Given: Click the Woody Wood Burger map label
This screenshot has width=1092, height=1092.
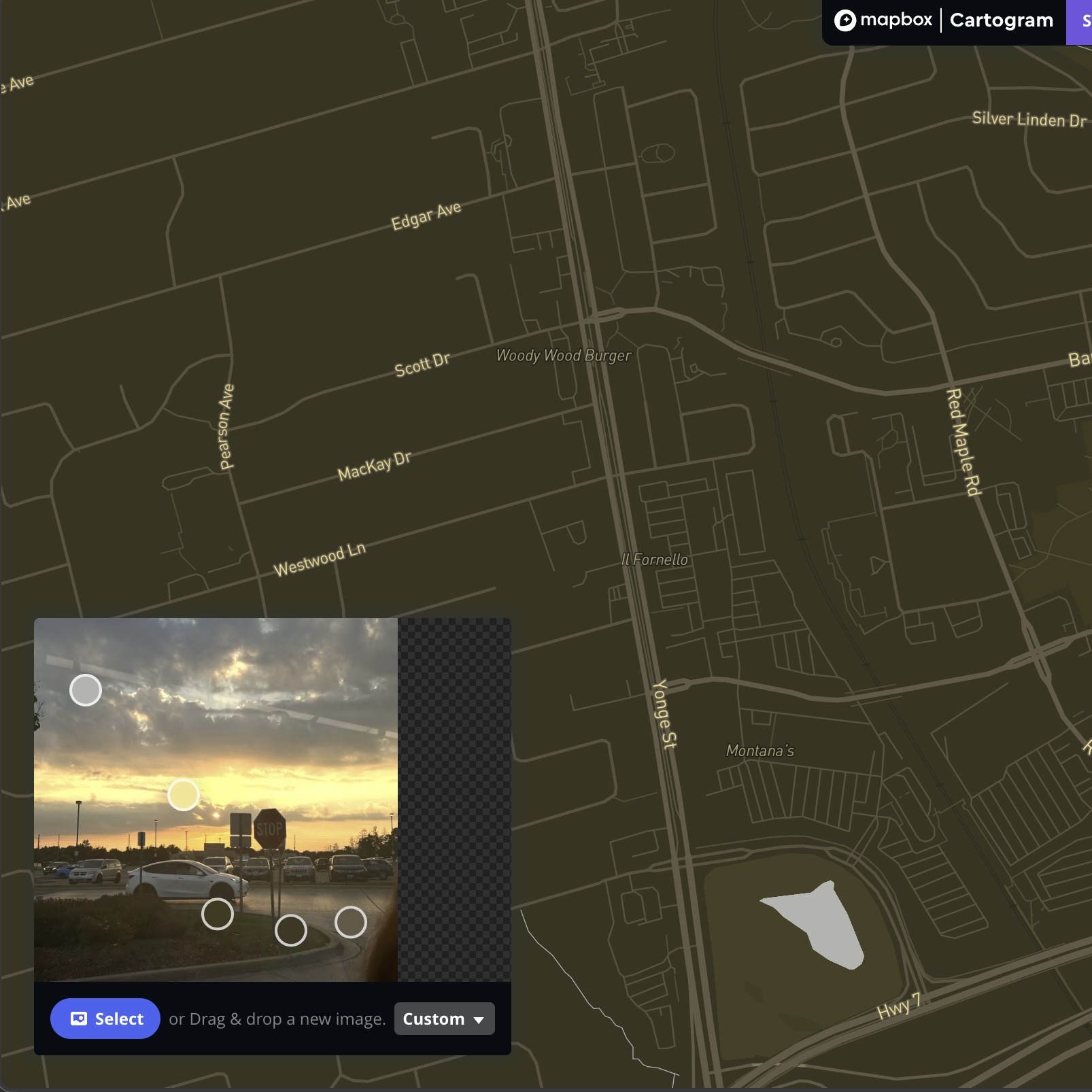Looking at the screenshot, I should coord(564,354).
